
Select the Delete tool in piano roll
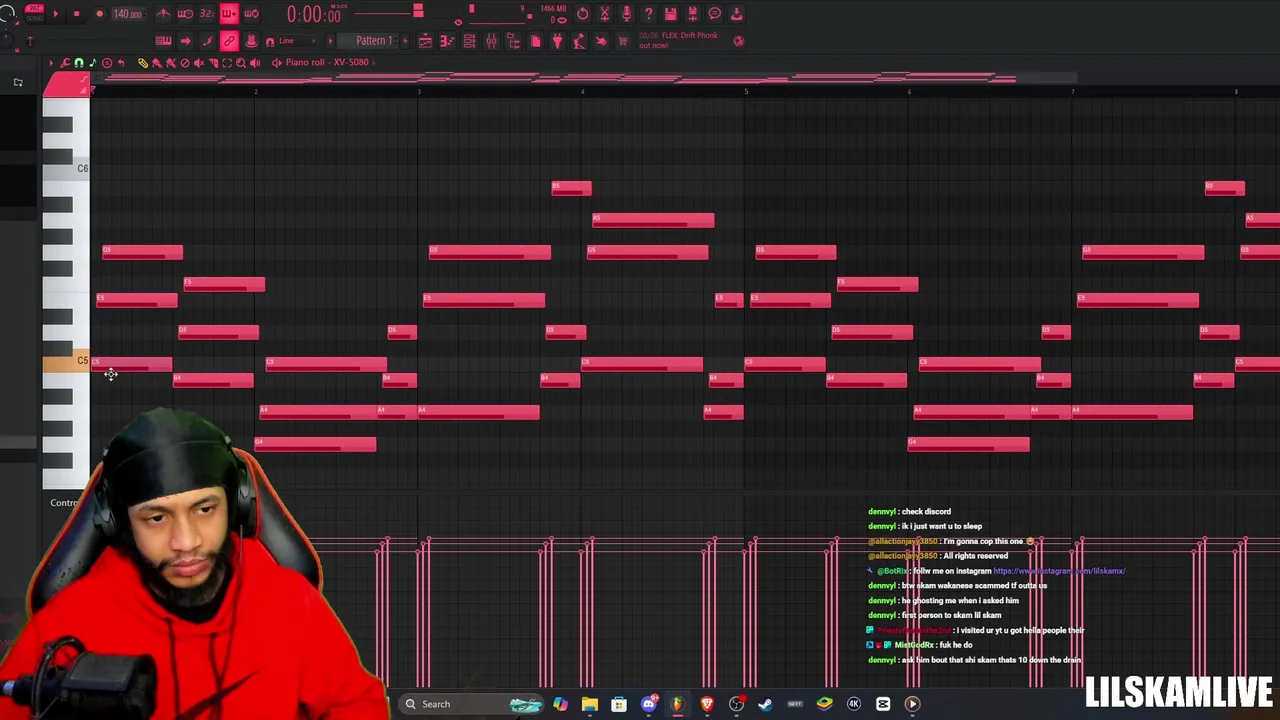point(185,62)
